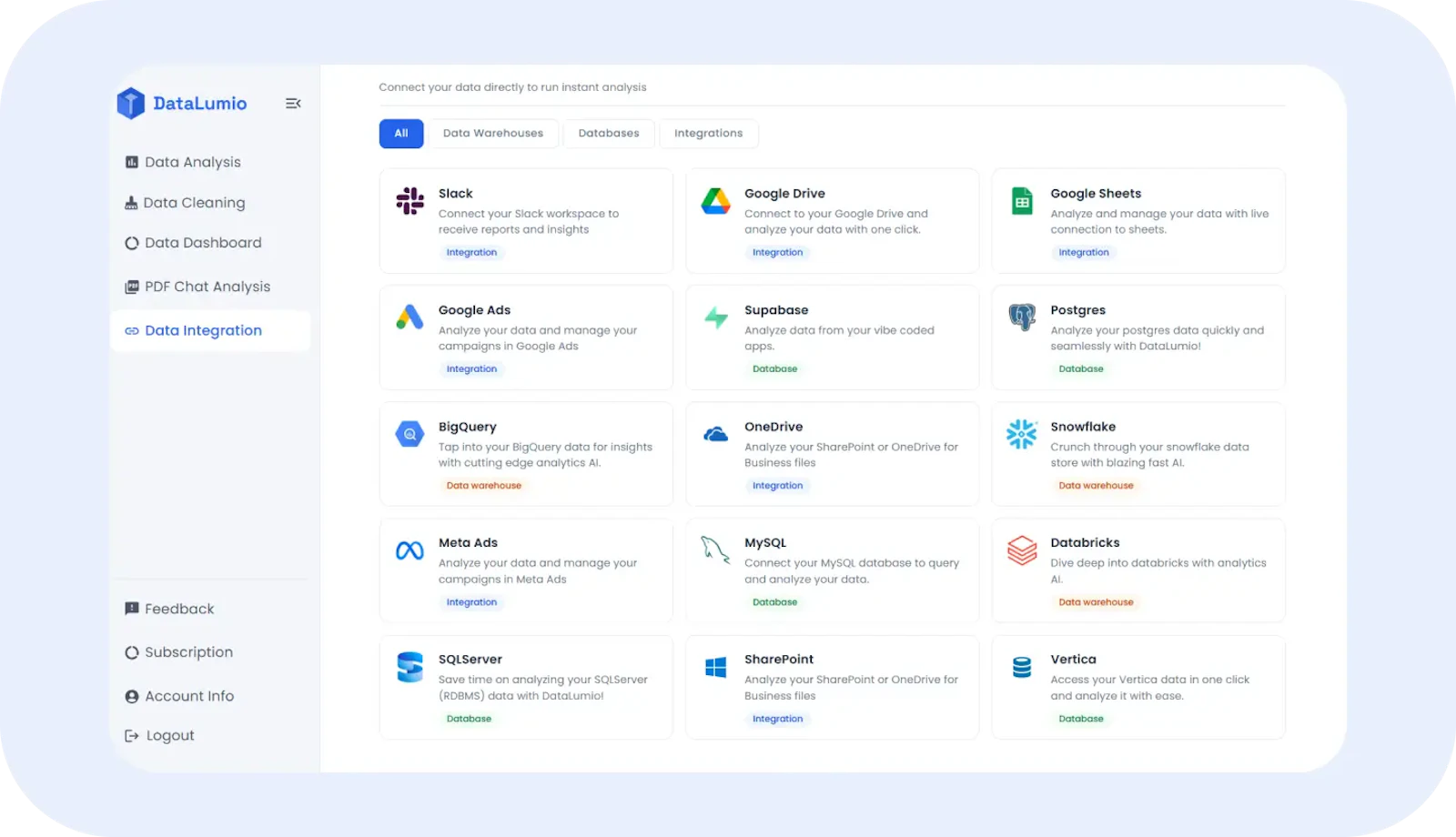Click the Meta Ads infinity logo icon
Screen dimensions: 1456x837
click(409, 550)
